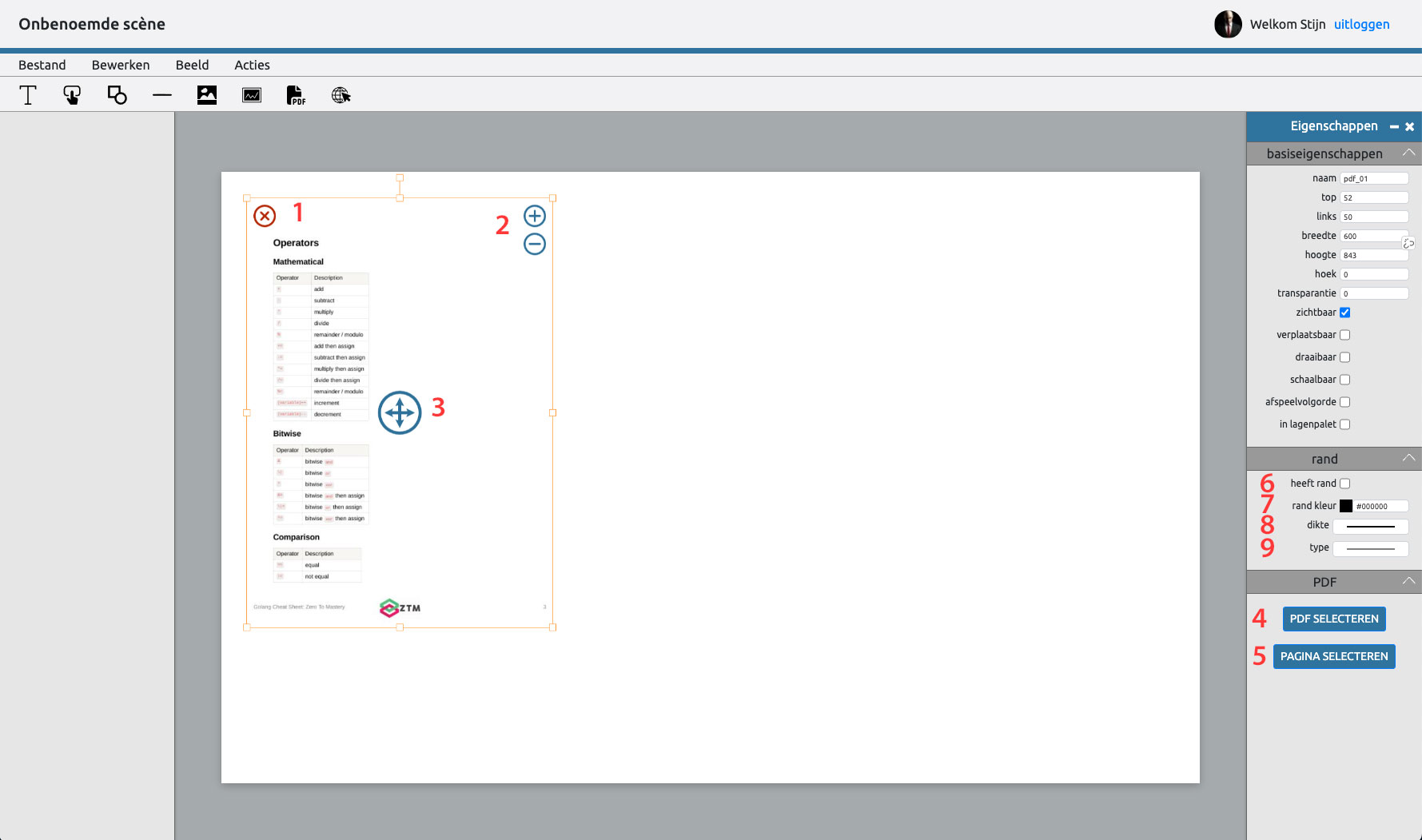Open the Bewerken menu
The width and height of the screenshot is (1422, 840).
pos(121,66)
